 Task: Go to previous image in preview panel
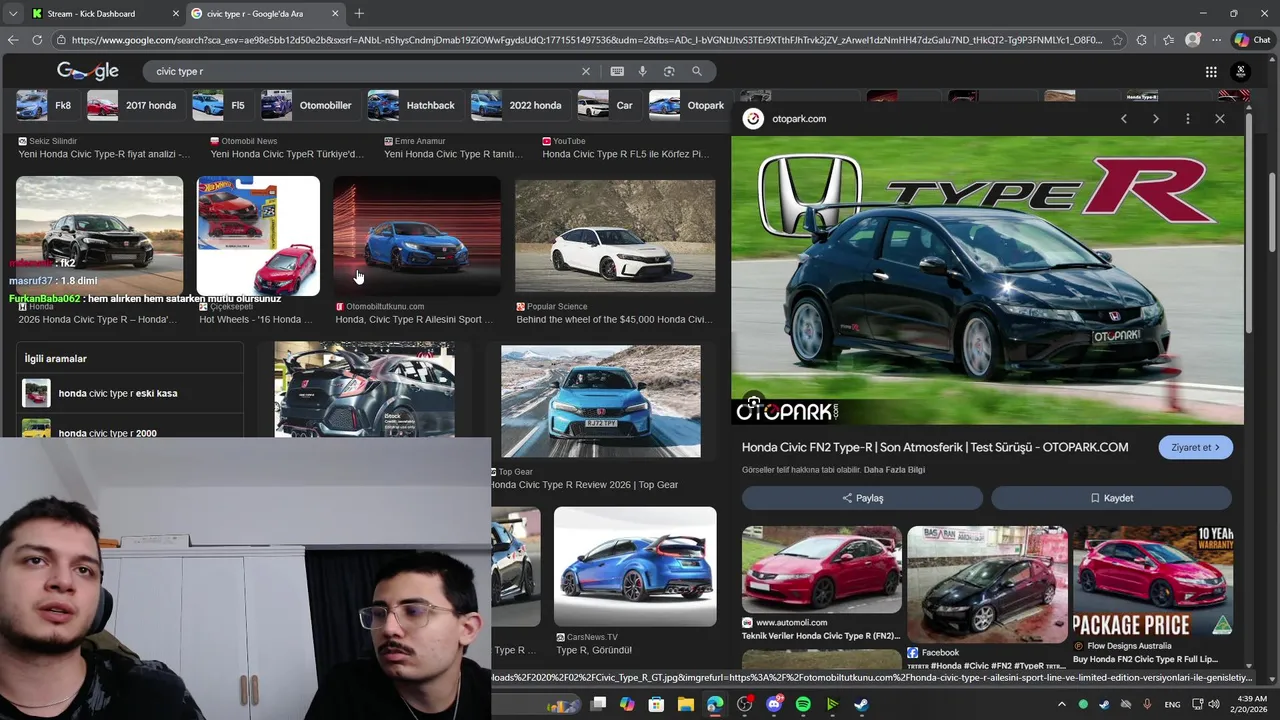(x=1124, y=119)
